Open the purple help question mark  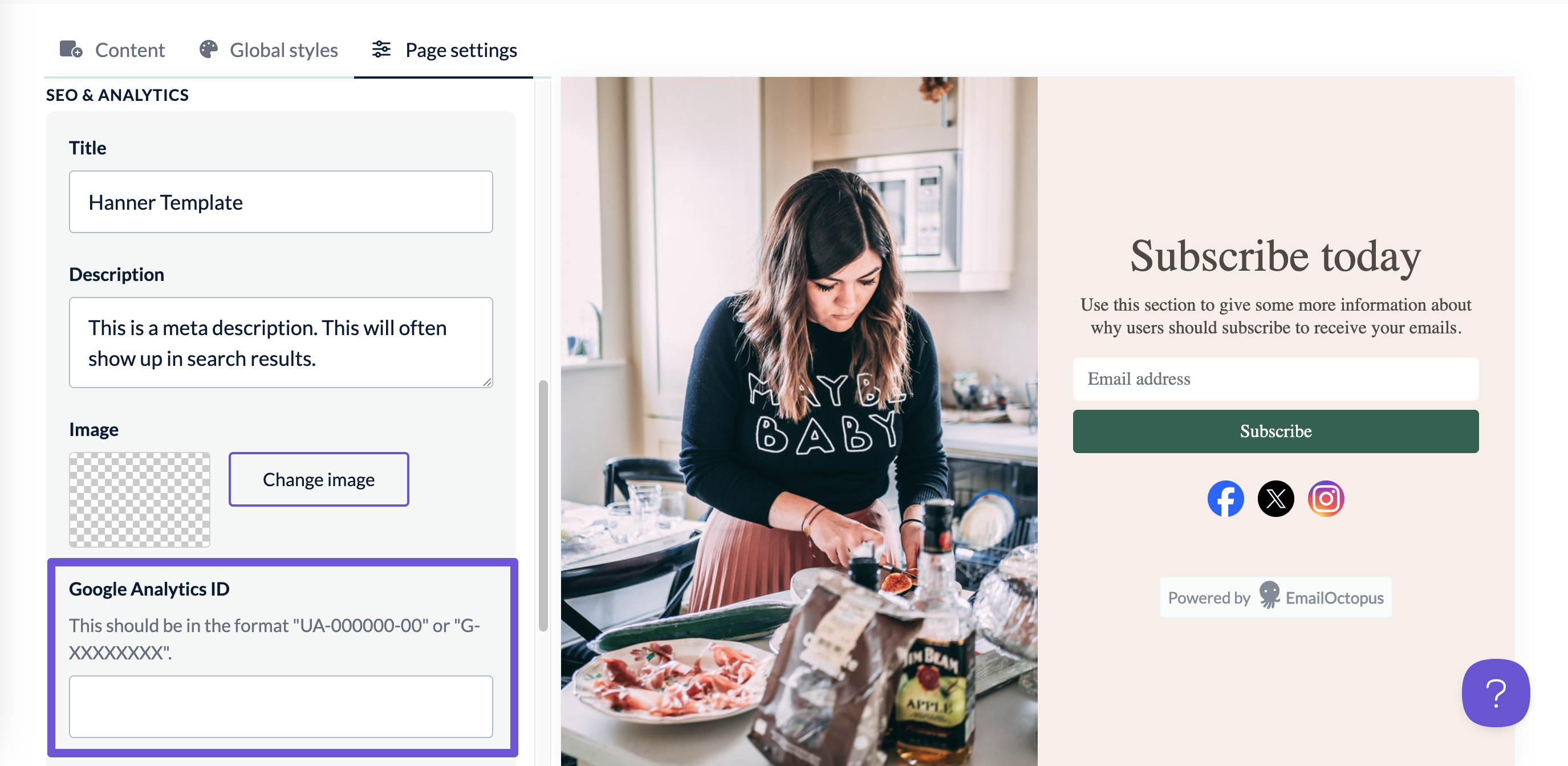click(1496, 692)
